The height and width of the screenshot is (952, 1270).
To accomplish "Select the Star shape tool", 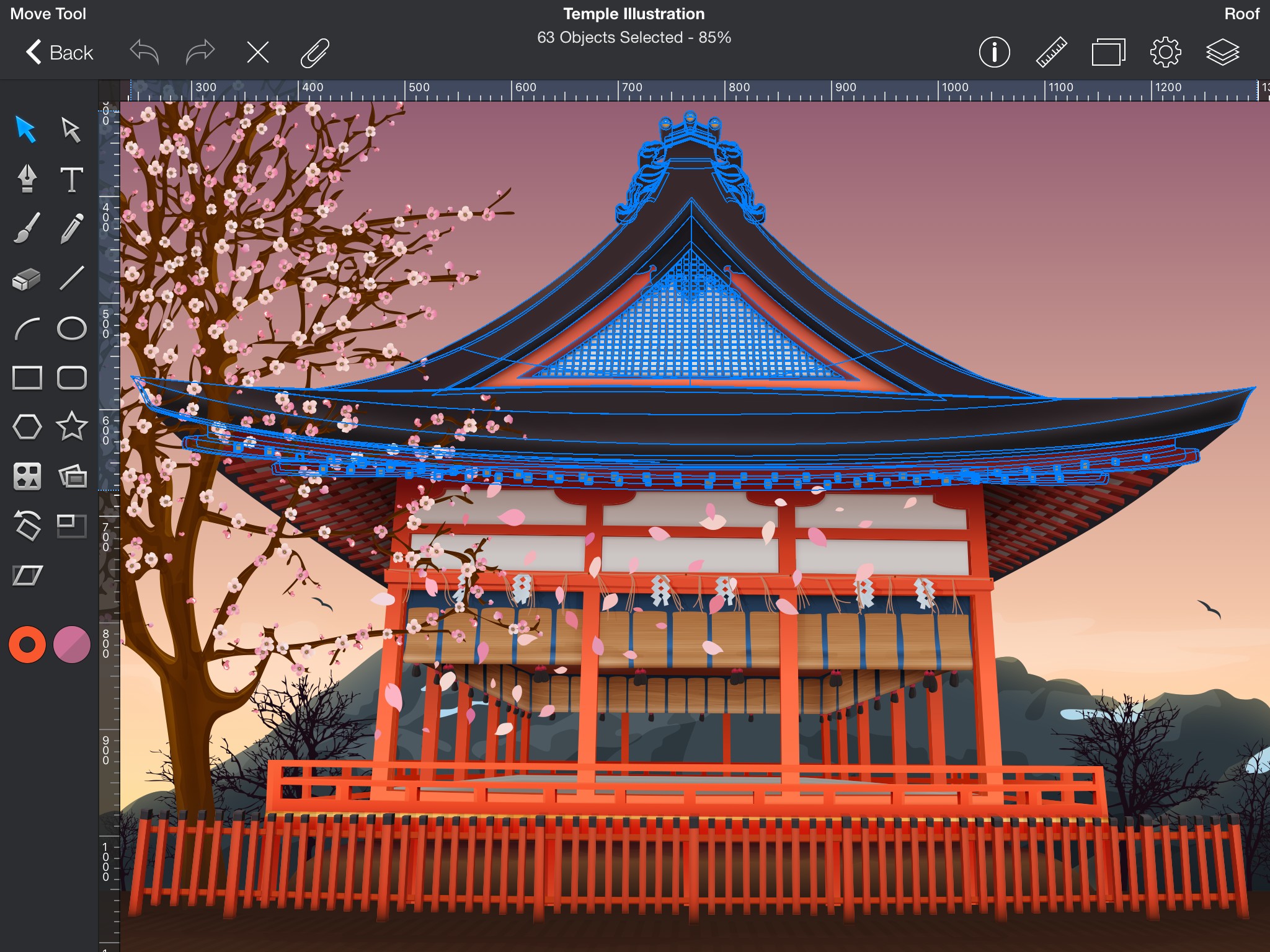I will pyautogui.click(x=71, y=426).
